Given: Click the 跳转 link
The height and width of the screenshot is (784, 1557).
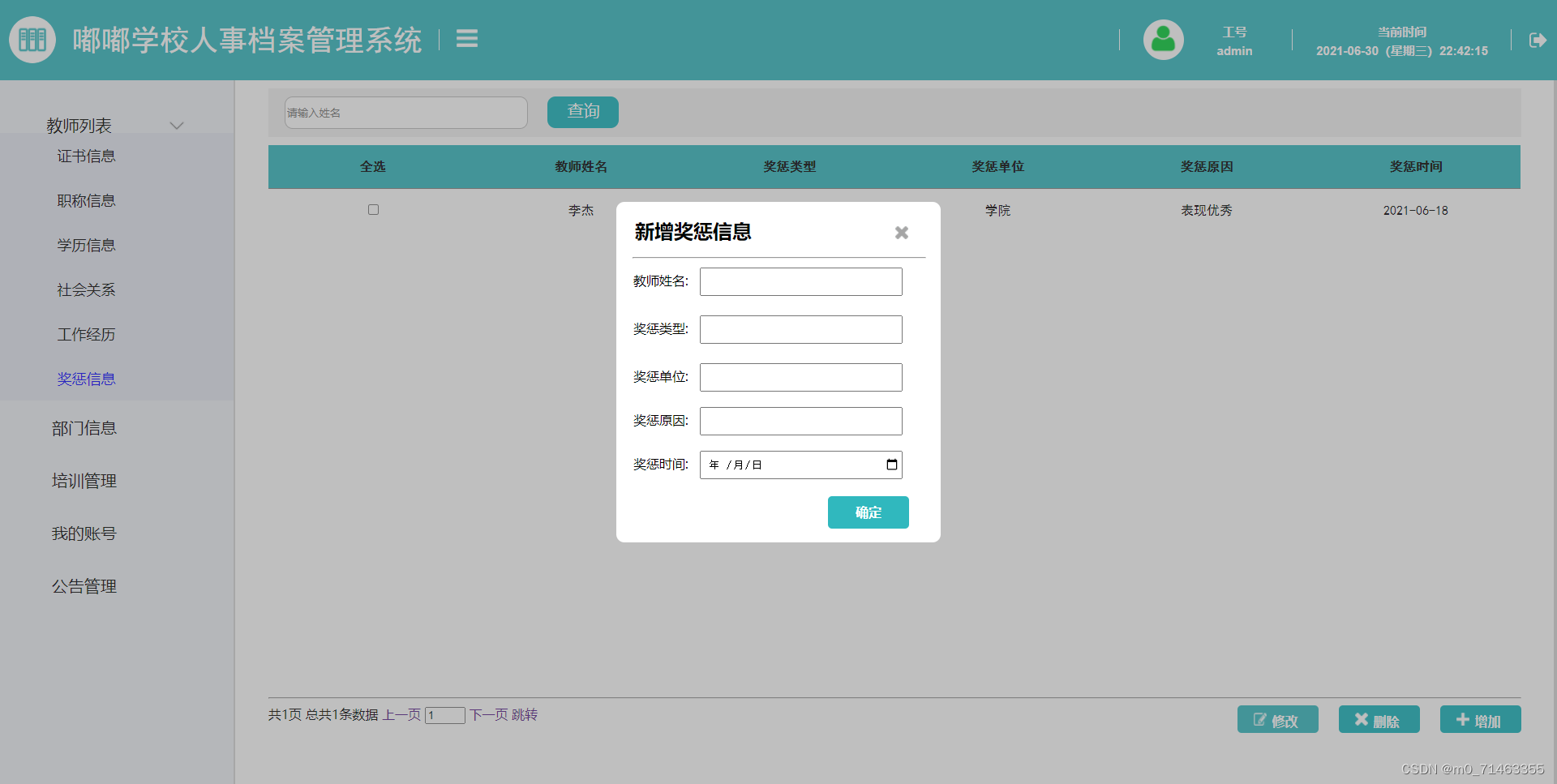Looking at the screenshot, I should pos(525,715).
